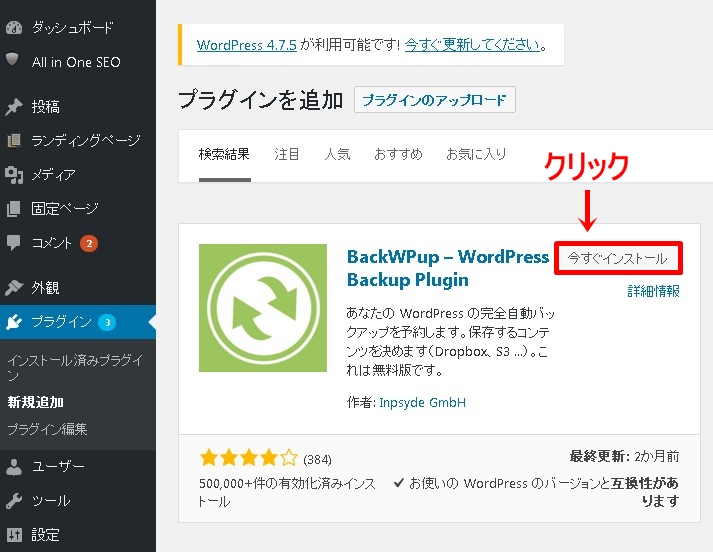The width and height of the screenshot is (713, 552).
Task: Open the 詳細情報 details link
Action: click(653, 291)
